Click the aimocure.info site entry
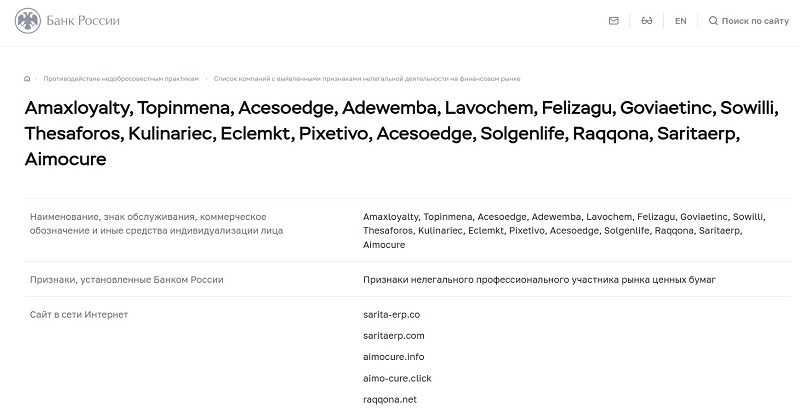Viewport: 800px width, 410px height. [393, 357]
